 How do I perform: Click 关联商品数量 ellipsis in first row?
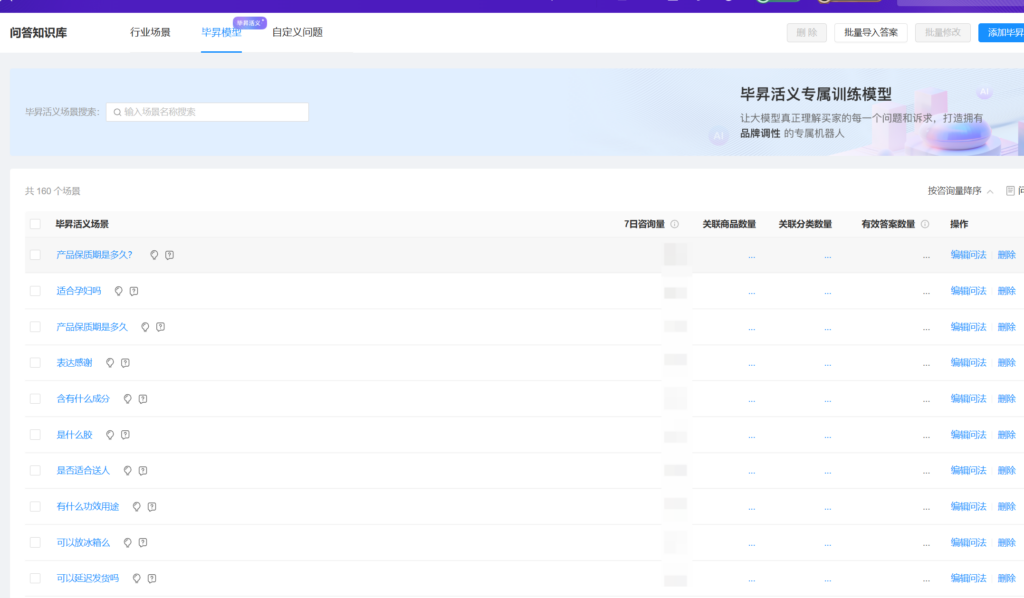pos(751,255)
